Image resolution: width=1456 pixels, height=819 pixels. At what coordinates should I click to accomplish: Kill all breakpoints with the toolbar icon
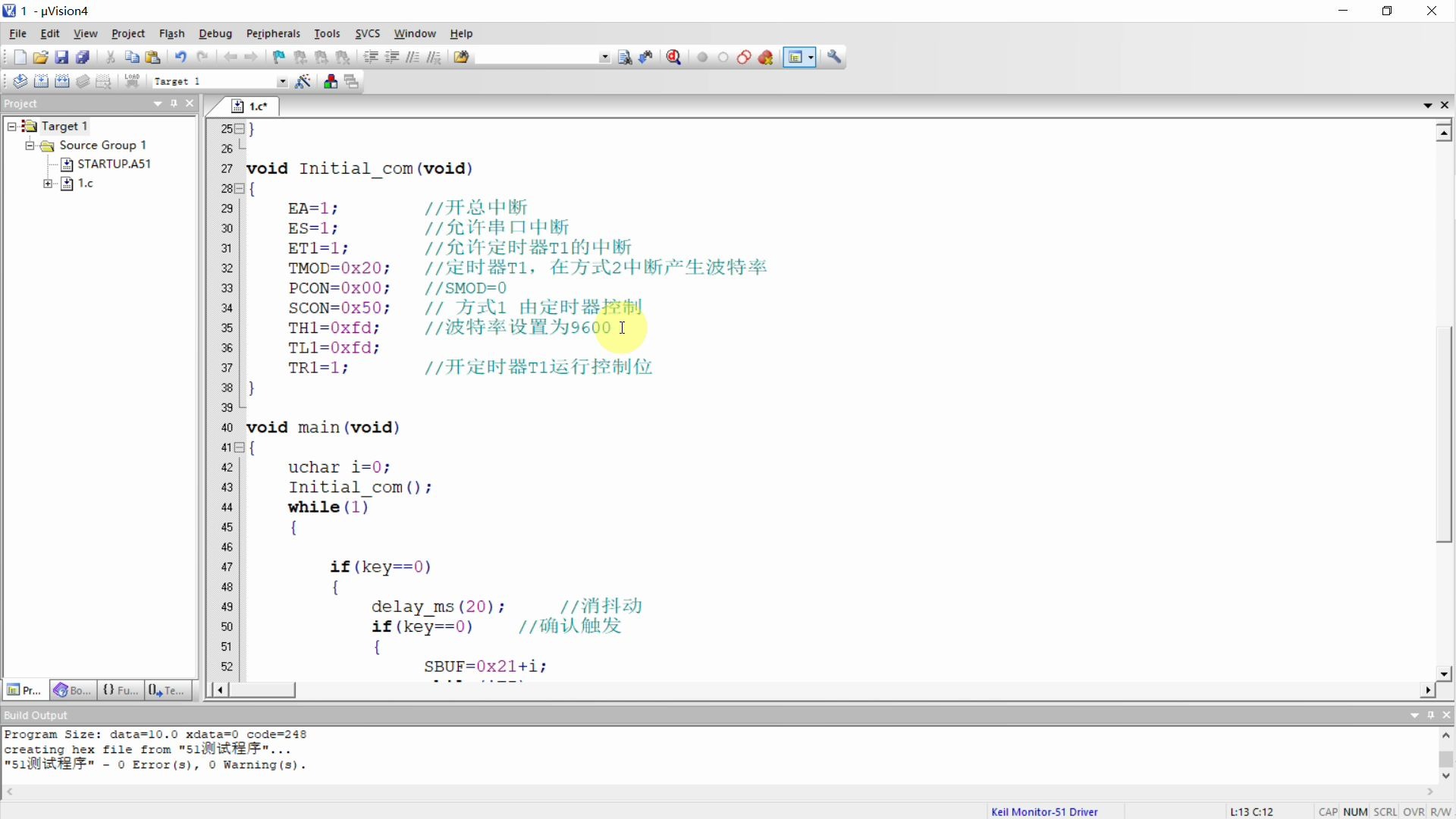(766, 57)
